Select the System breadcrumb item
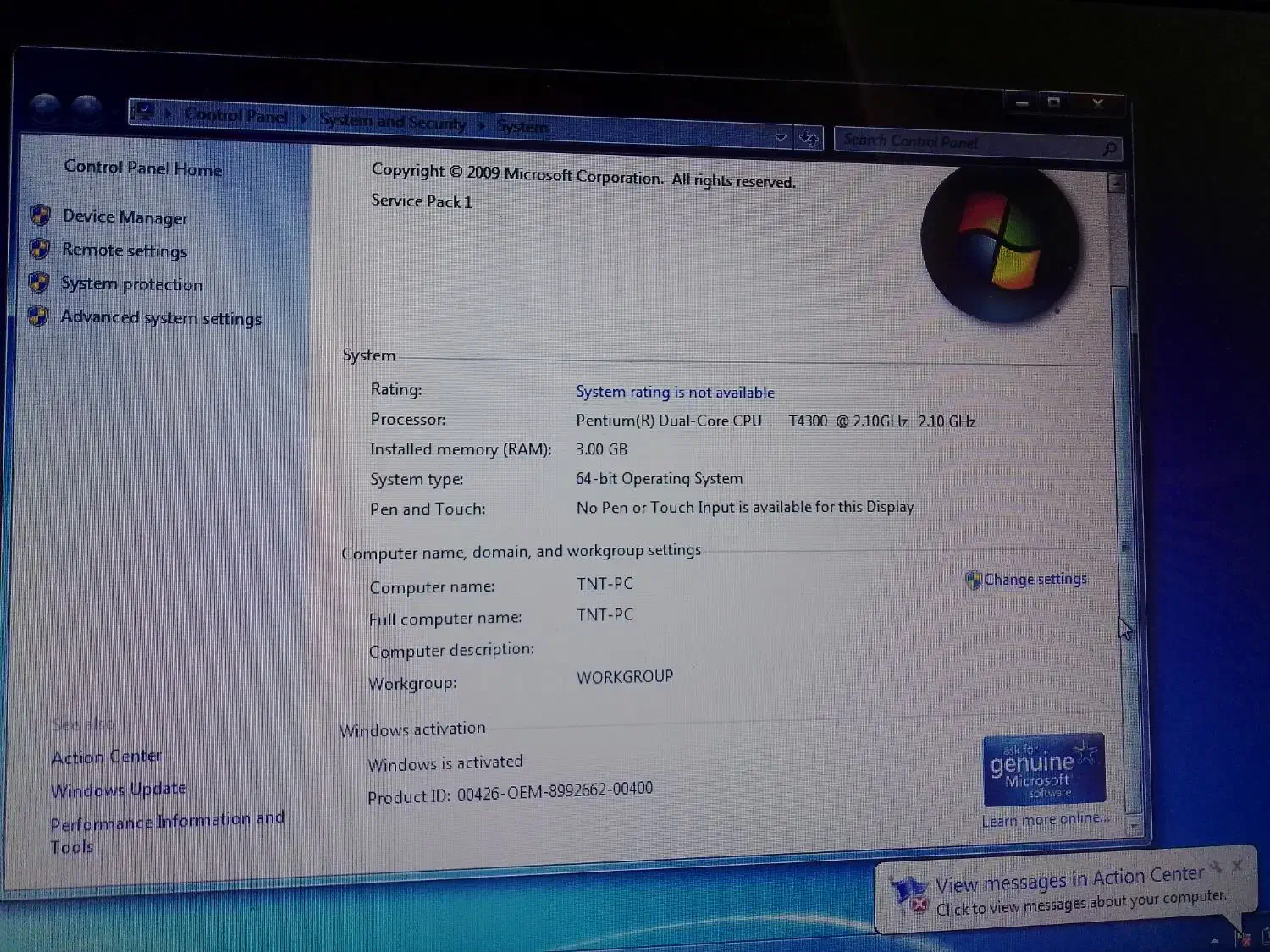The image size is (1270, 952). pyautogui.click(x=522, y=127)
